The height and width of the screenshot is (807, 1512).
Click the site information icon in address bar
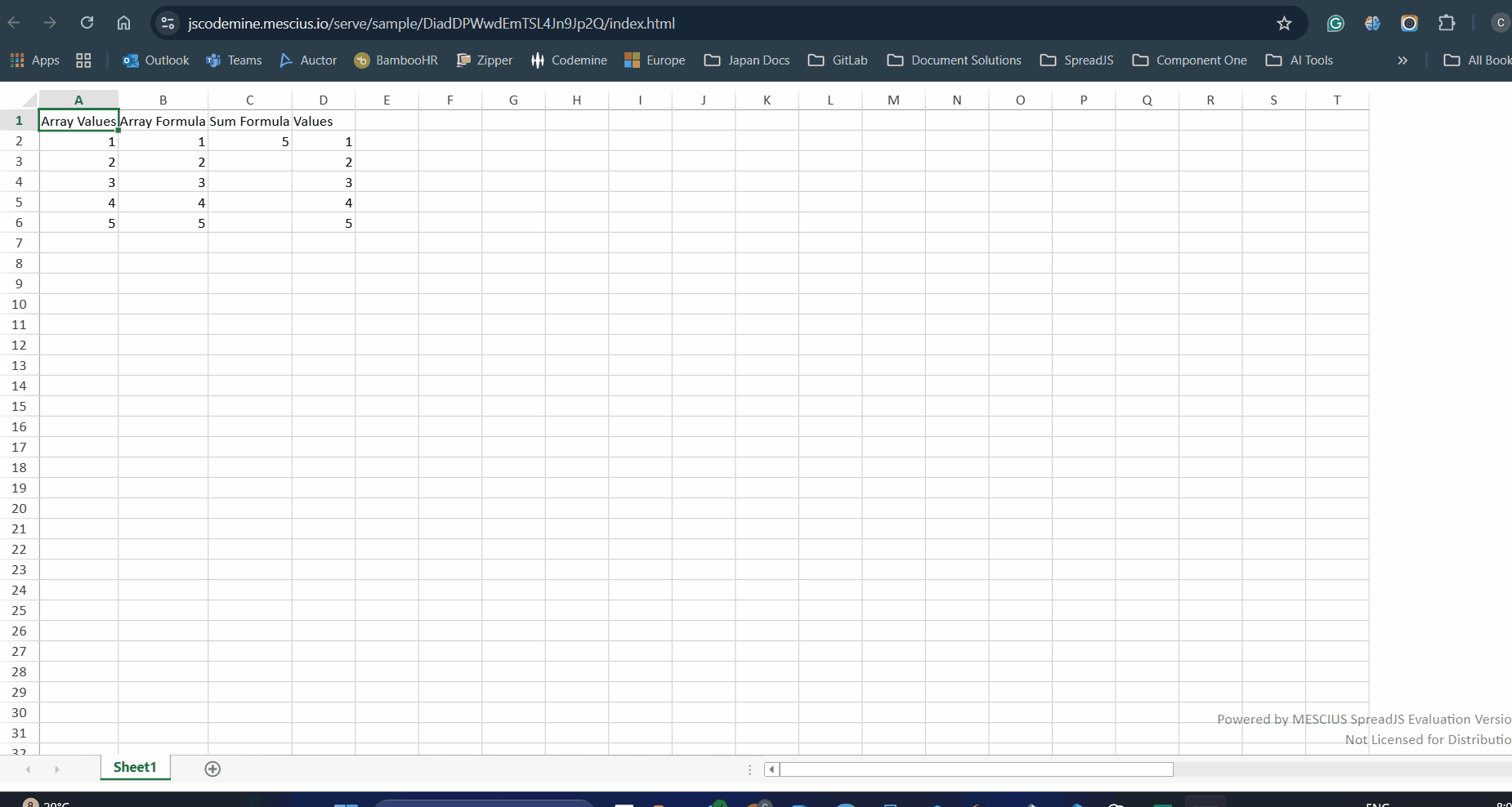[x=168, y=24]
